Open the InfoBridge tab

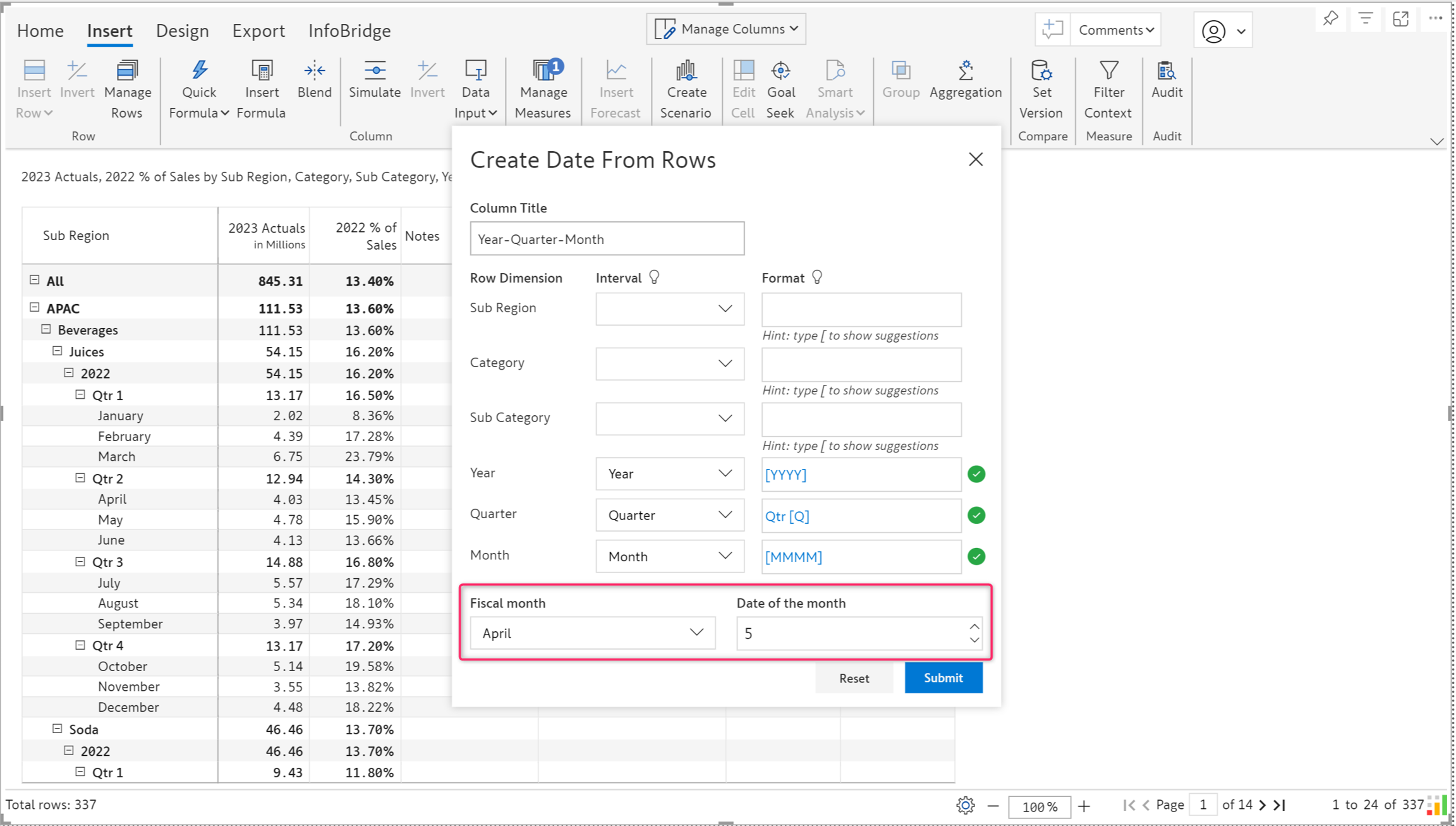[x=349, y=30]
